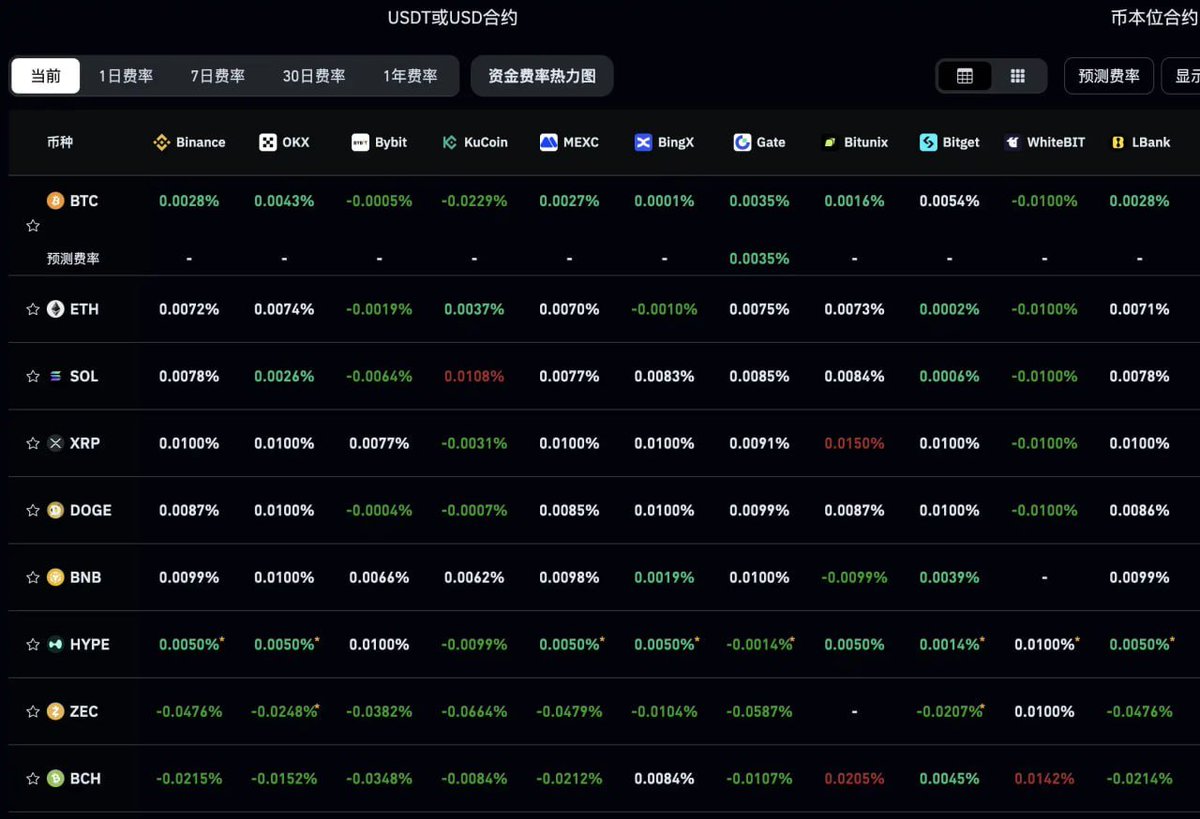This screenshot has height=819, width=1200.
Task: Click the OKX exchange logo icon
Action: pyautogui.click(x=267, y=143)
